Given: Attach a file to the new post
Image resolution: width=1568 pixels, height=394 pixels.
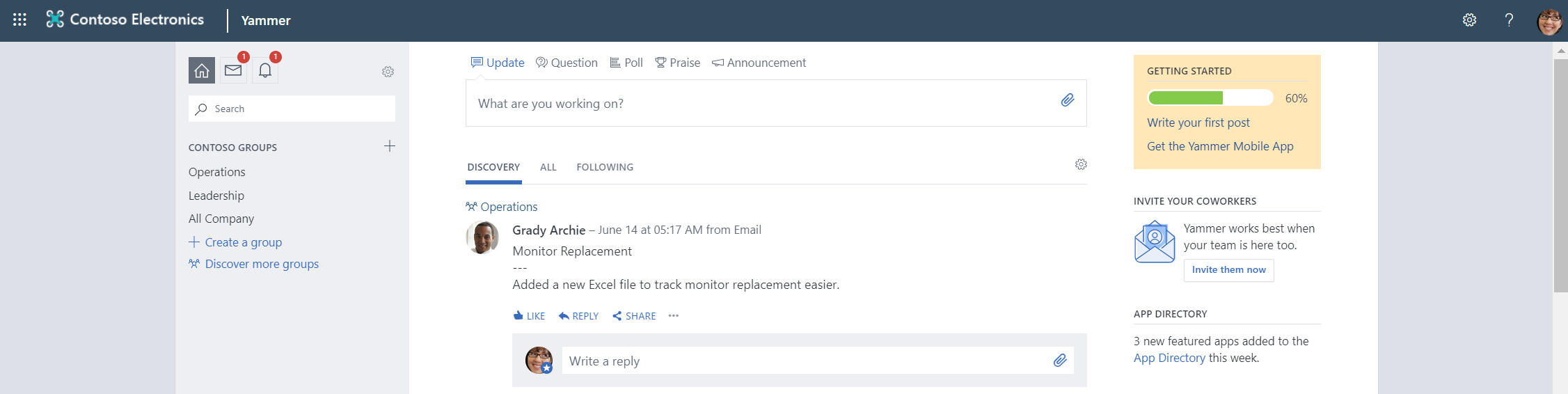Looking at the screenshot, I should (1067, 100).
